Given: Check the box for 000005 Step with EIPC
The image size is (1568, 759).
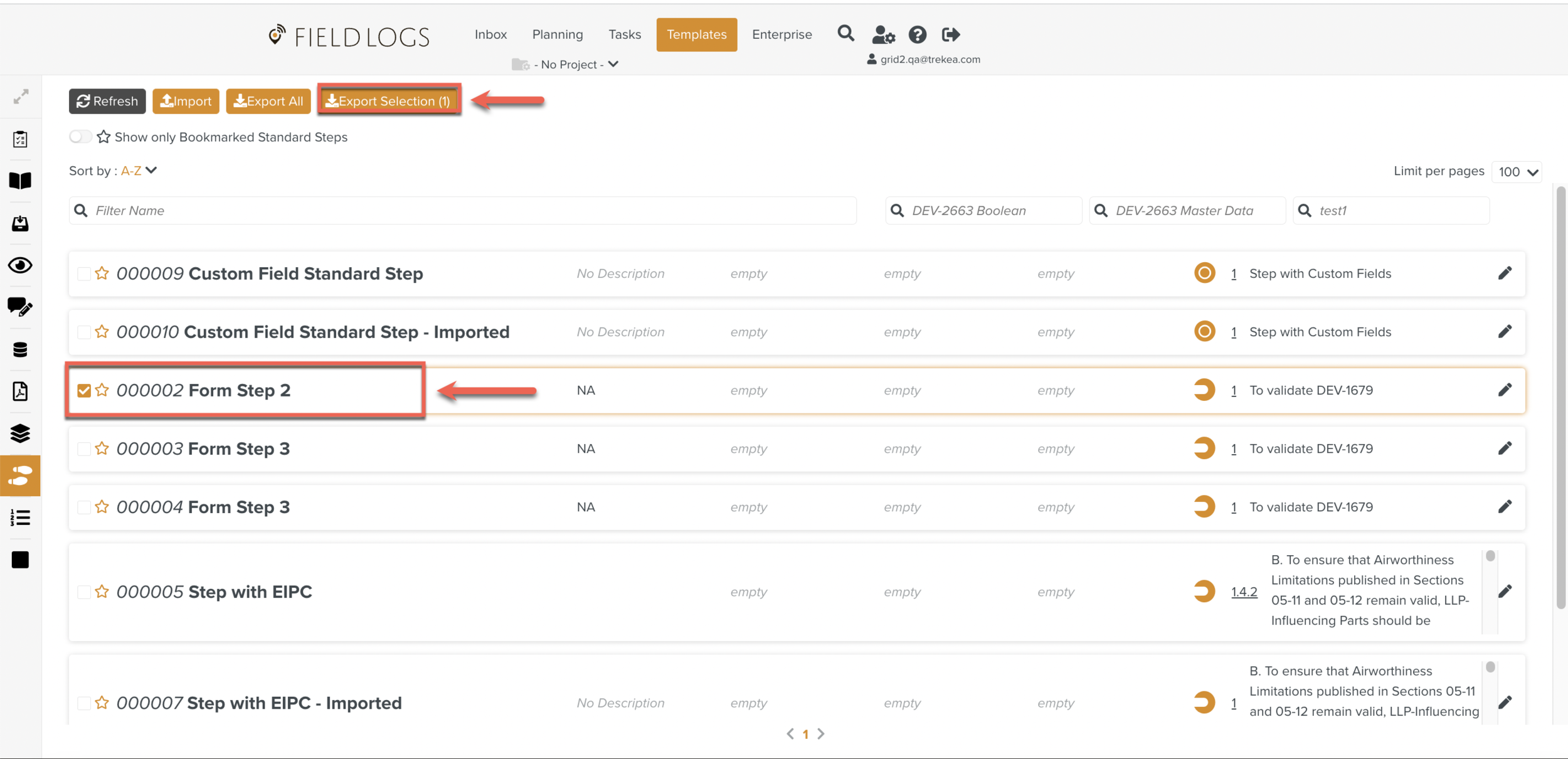Looking at the screenshot, I should point(83,592).
